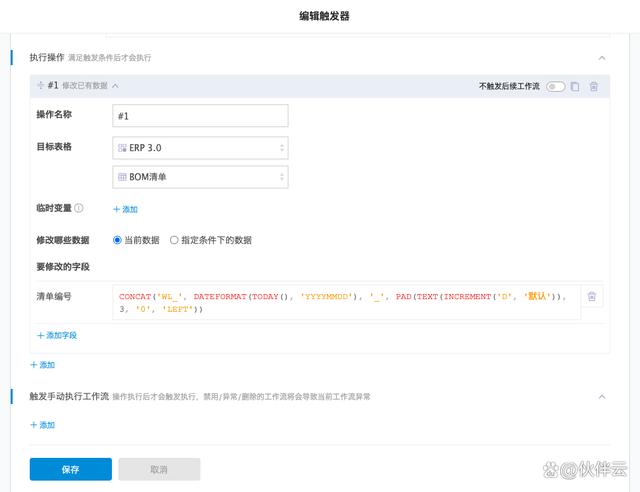The height and width of the screenshot is (492, 640).
Task: Delete the 清单编号 field row
Action: pyautogui.click(x=592, y=296)
